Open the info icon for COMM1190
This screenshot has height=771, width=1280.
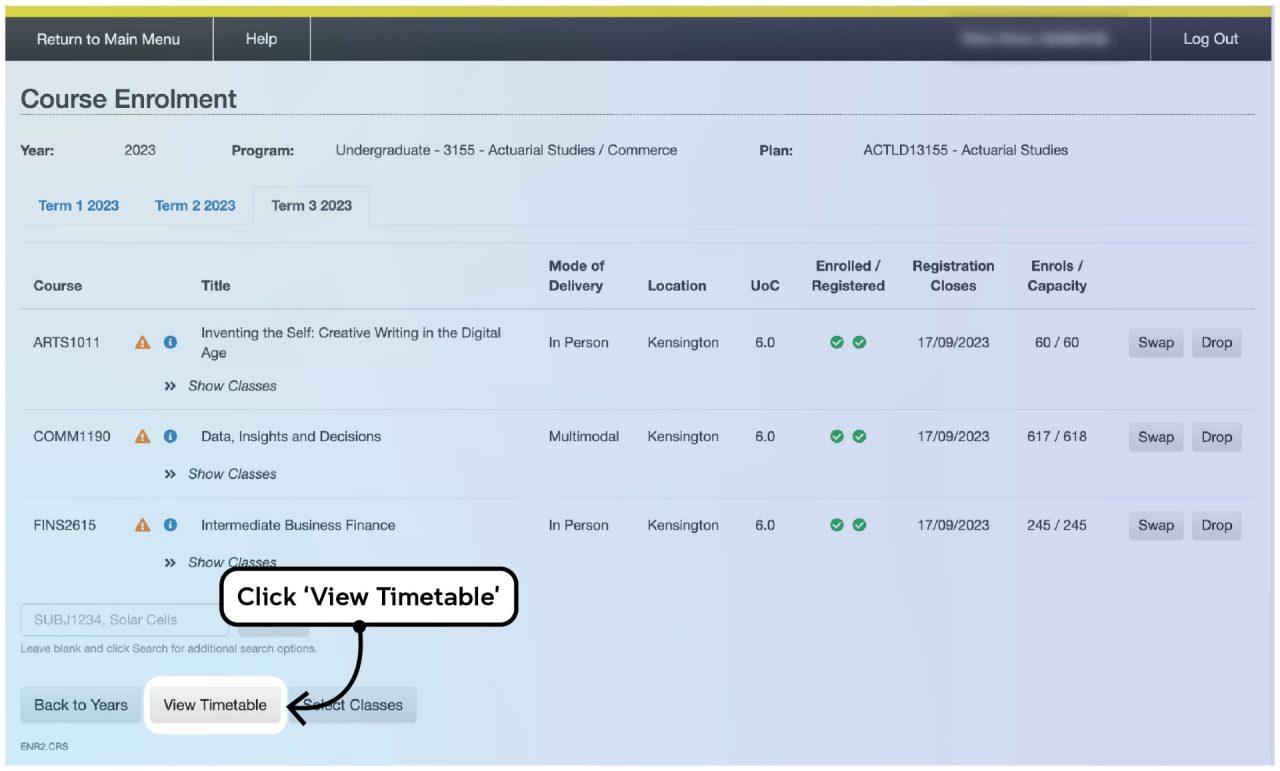(x=167, y=436)
